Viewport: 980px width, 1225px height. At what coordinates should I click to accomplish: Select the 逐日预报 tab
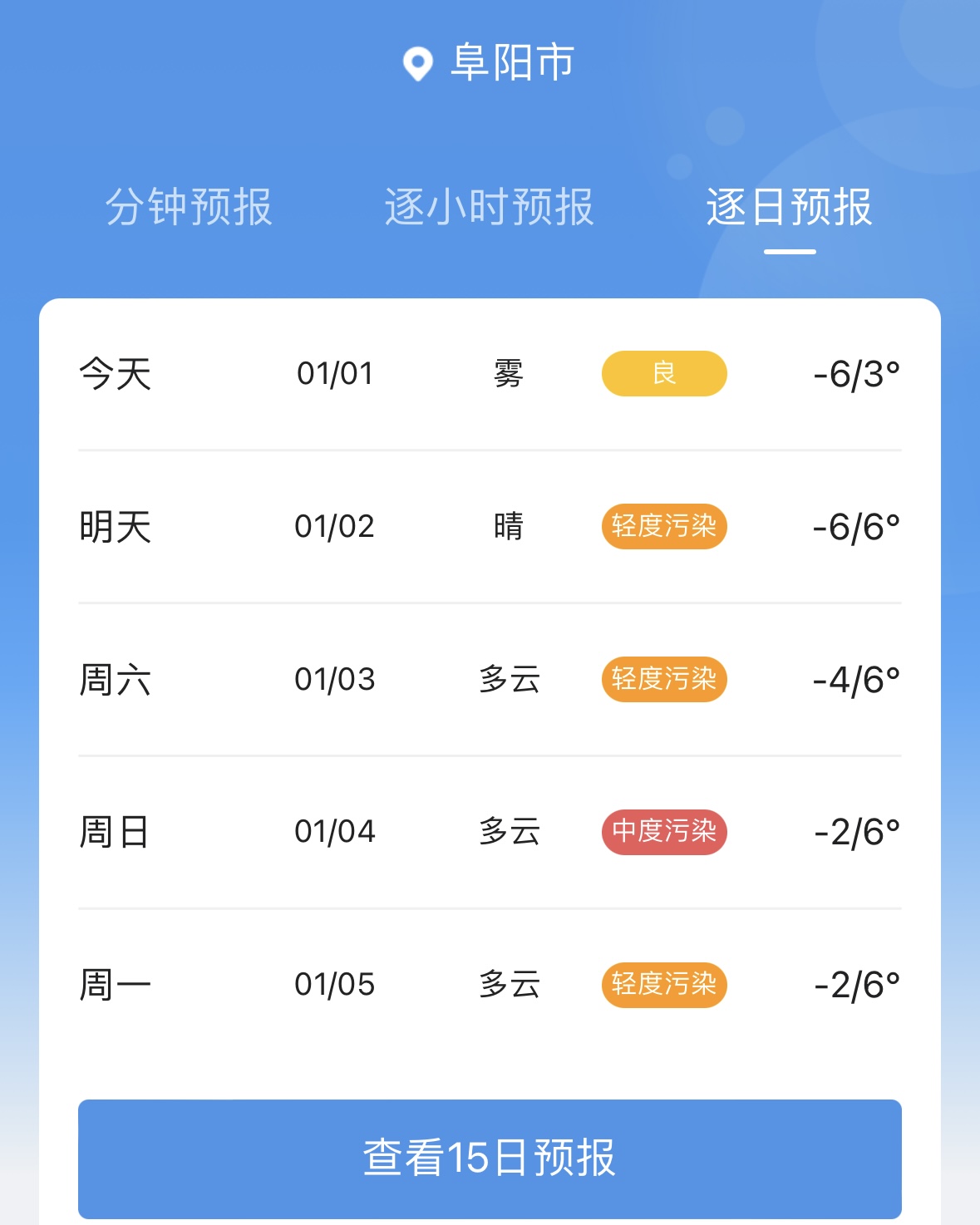point(789,207)
